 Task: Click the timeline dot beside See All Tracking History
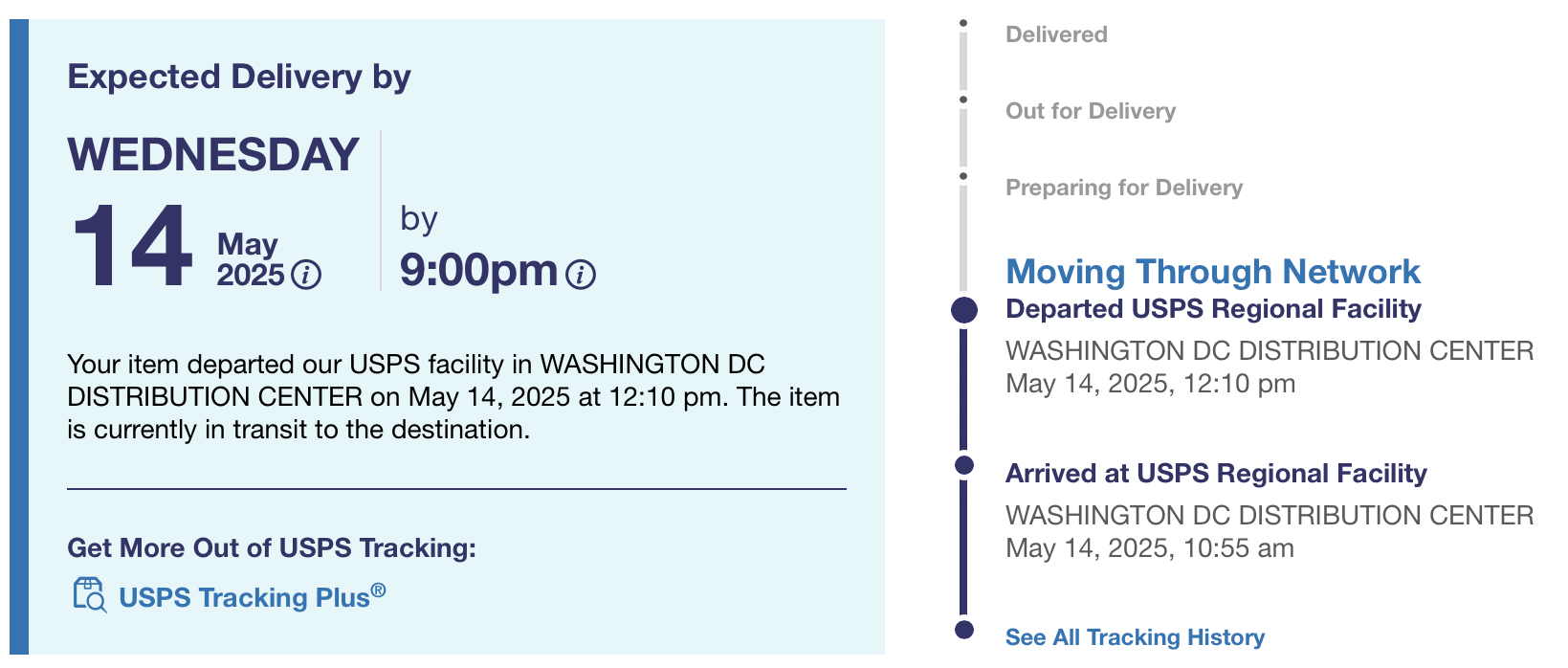[x=964, y=630]
